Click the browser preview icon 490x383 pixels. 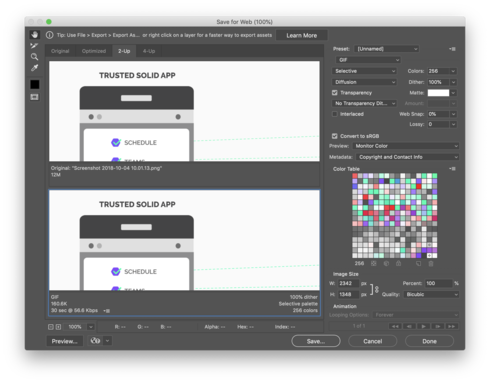[x=95, y=341]
